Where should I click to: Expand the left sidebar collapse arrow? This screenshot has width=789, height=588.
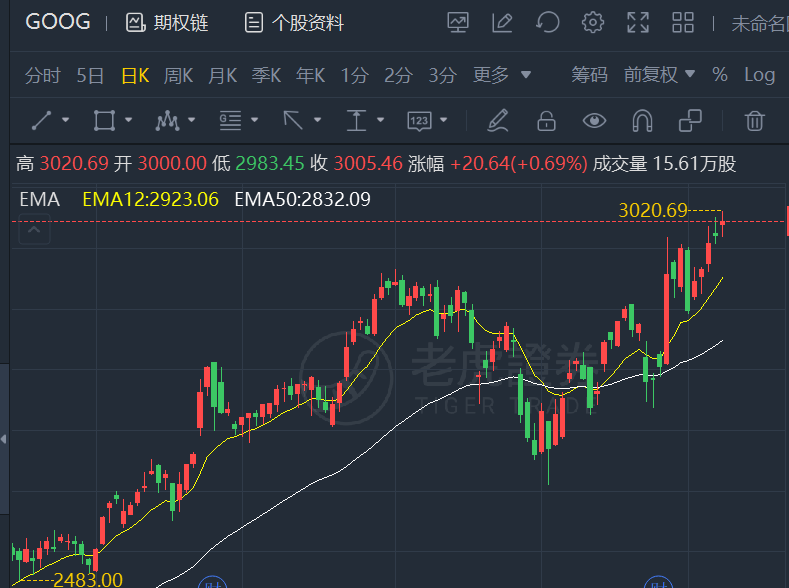pyautogui.click(x=4, y=439)
